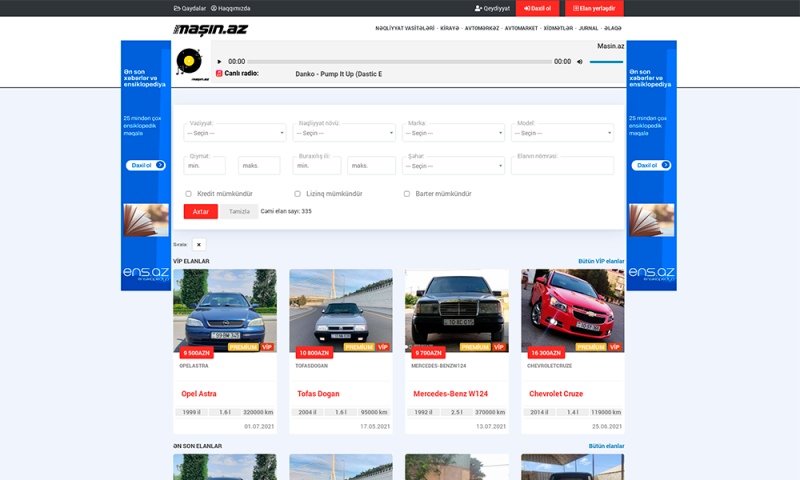This screenshot has width=800, height=480.
Task: Click the right banner book image
Action: click(x=652, y=220)
